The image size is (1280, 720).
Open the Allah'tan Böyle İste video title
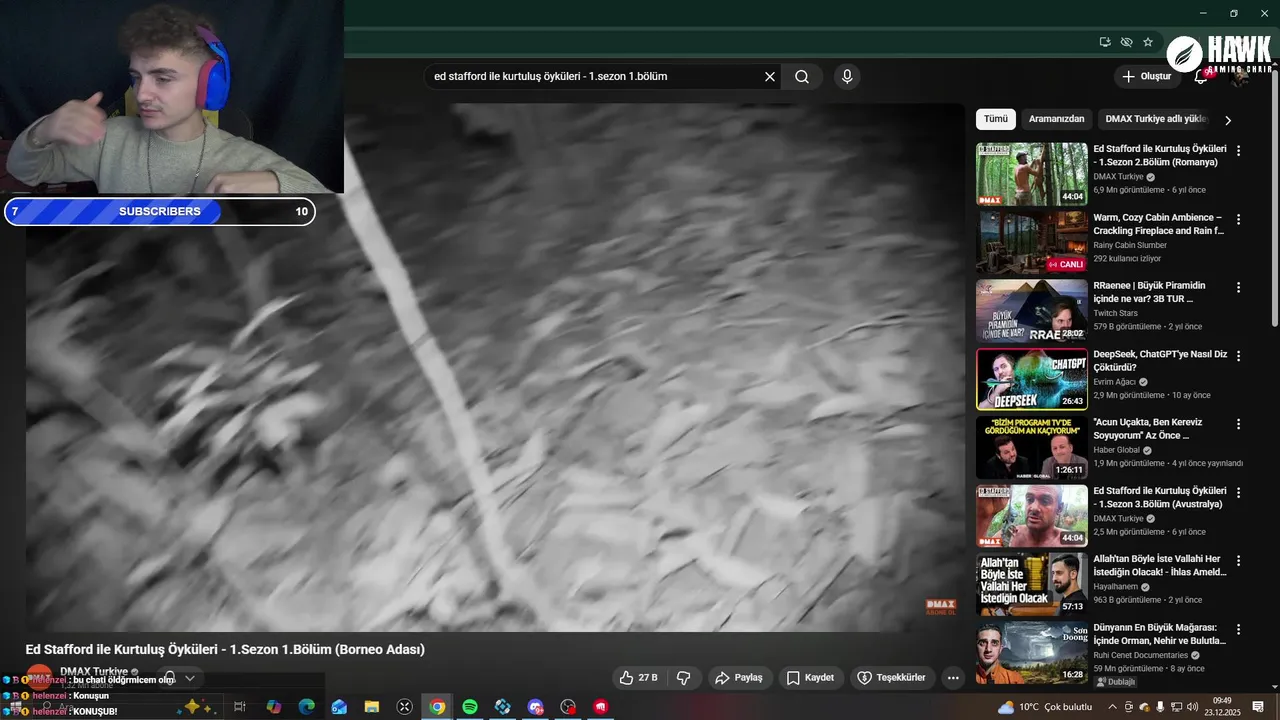click(x=1160, y=565)
